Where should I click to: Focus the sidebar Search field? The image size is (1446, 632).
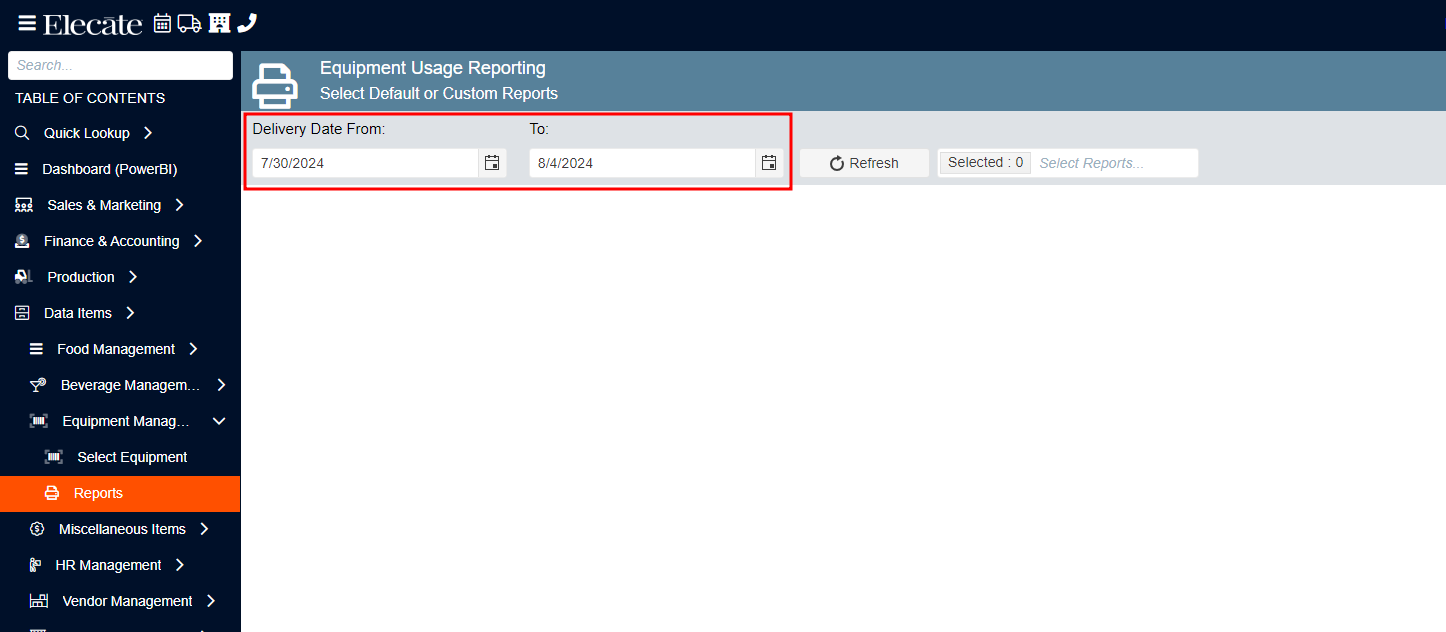120,65
